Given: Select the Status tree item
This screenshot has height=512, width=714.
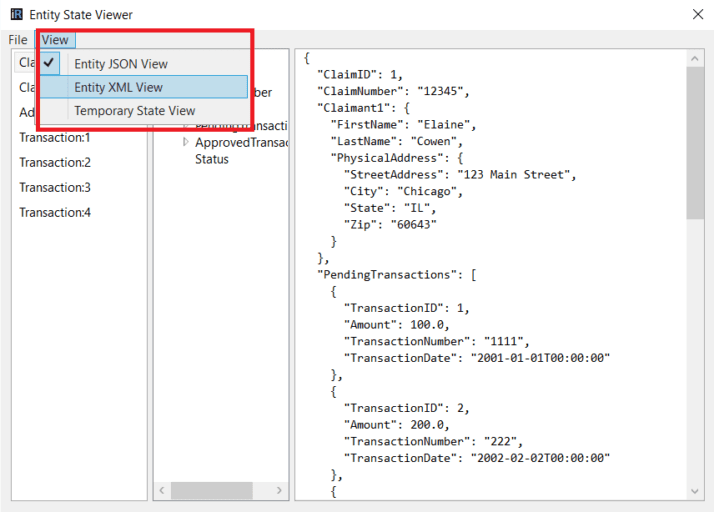Looking at the screenshot, I should (x=212, y=159).
